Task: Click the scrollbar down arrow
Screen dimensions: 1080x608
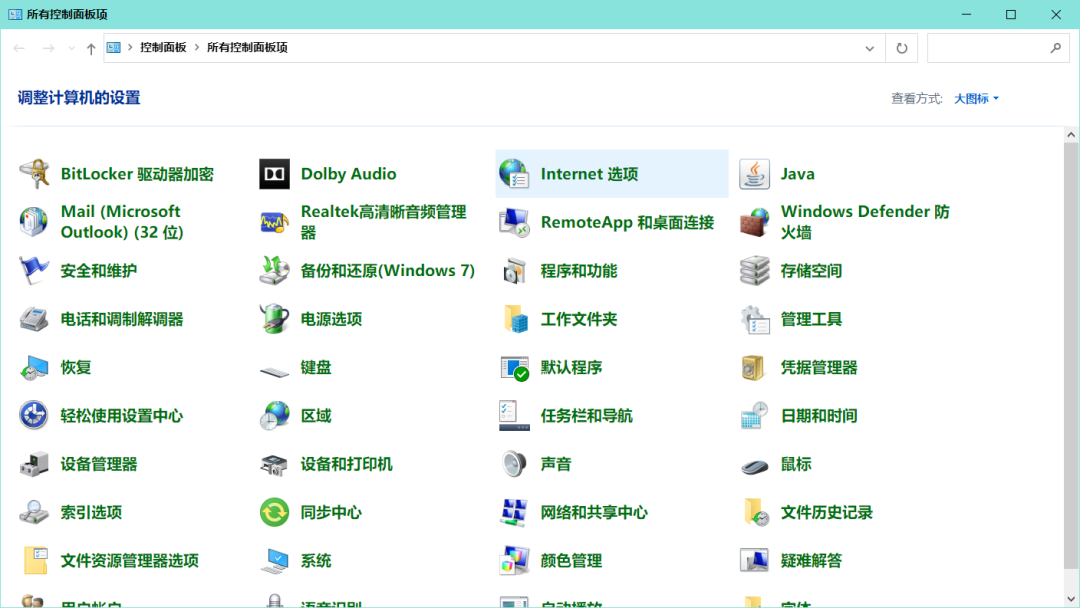Action: [1071, 599]
